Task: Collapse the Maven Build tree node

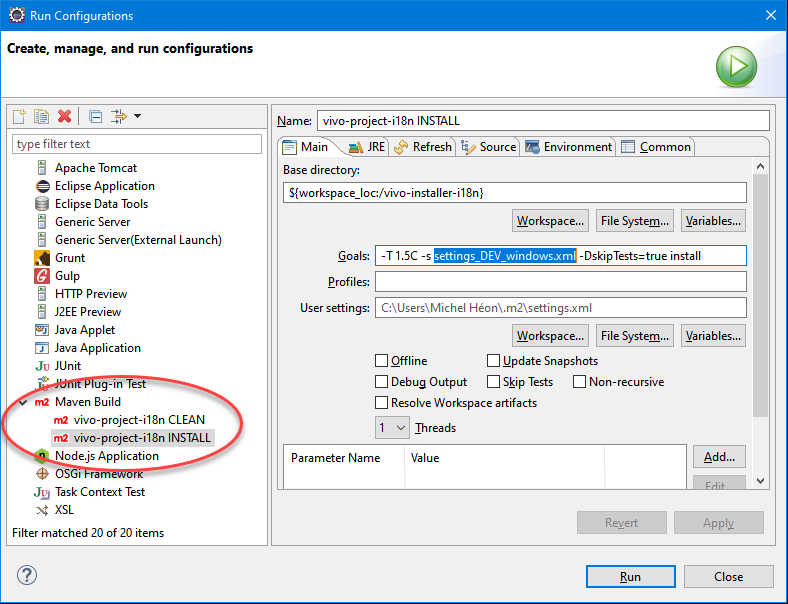Action: coord(23,402)
